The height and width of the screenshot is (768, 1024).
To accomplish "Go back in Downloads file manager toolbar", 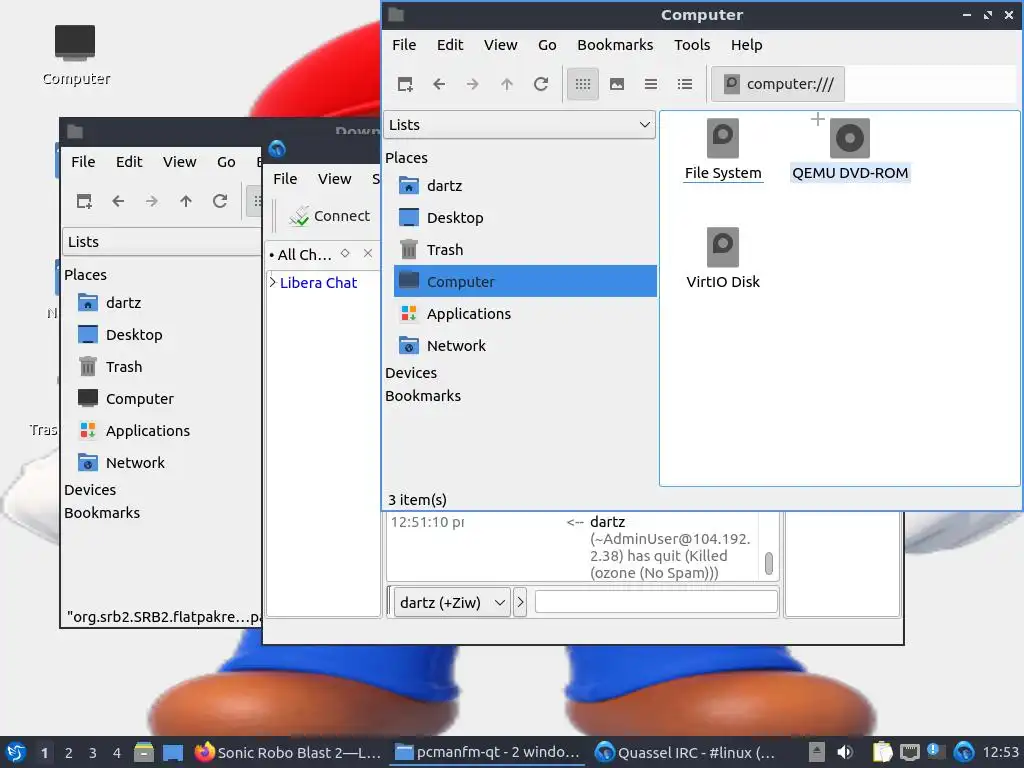I will tap(118, 201).
